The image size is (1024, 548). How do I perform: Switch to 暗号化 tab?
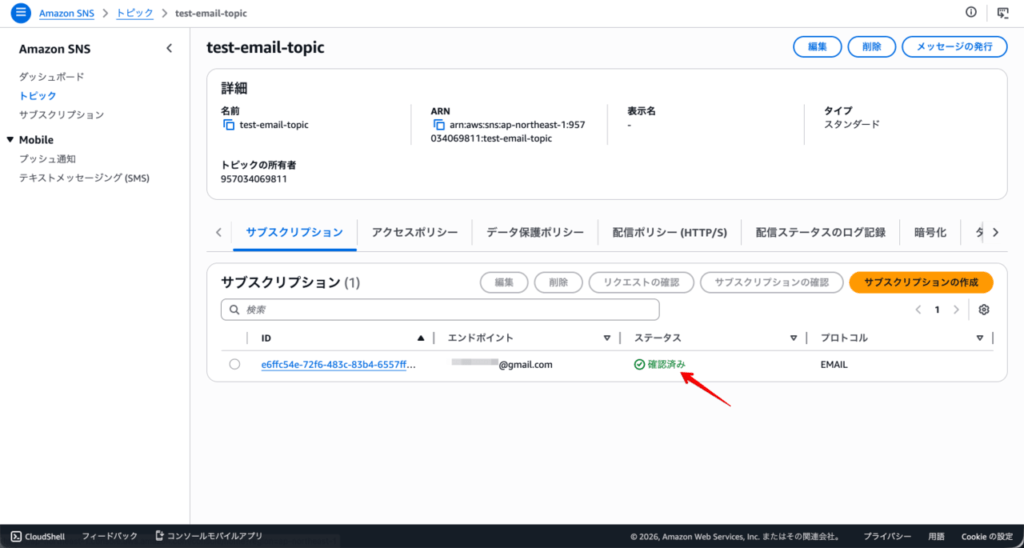pos(930,233)
